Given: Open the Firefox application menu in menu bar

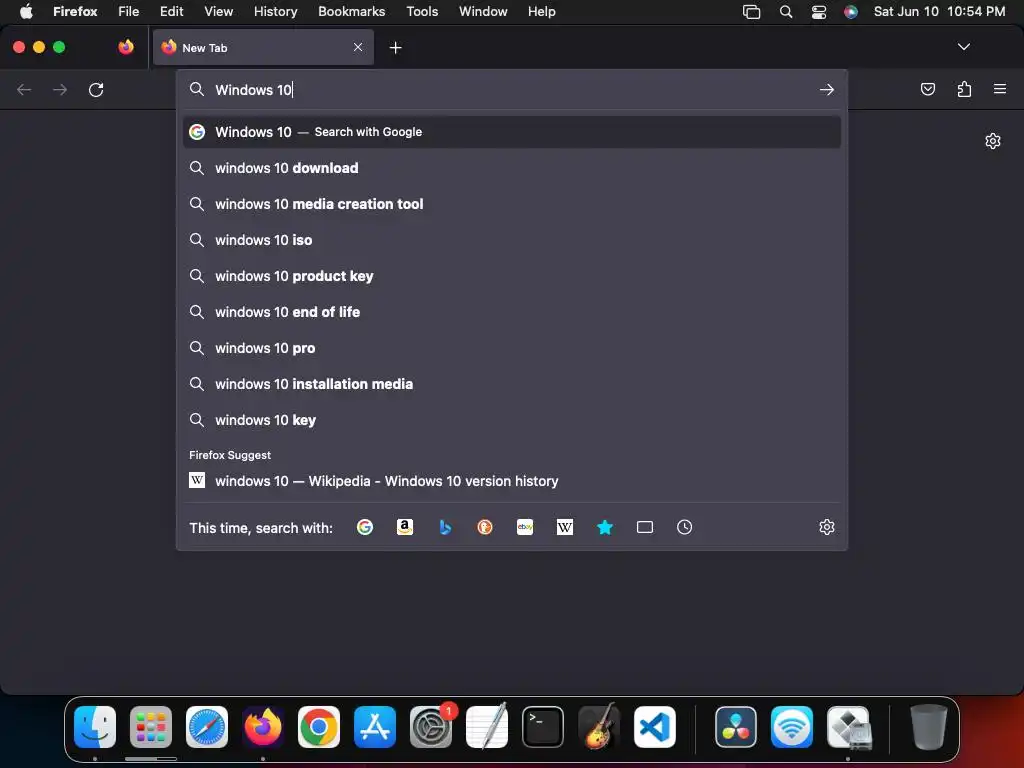Looking at the screenshot, I should click(x=75, y=11).
